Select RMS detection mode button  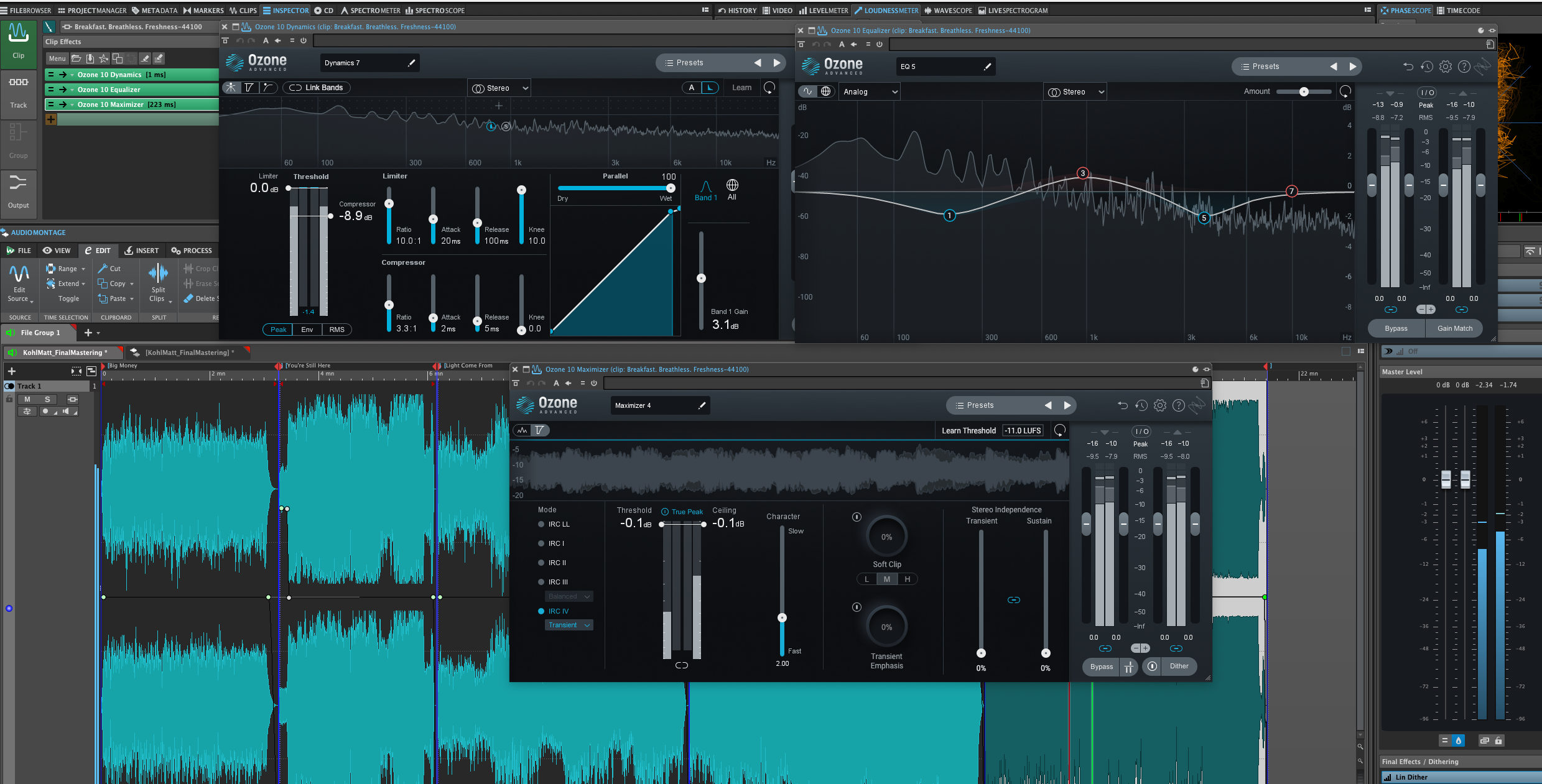337,330
